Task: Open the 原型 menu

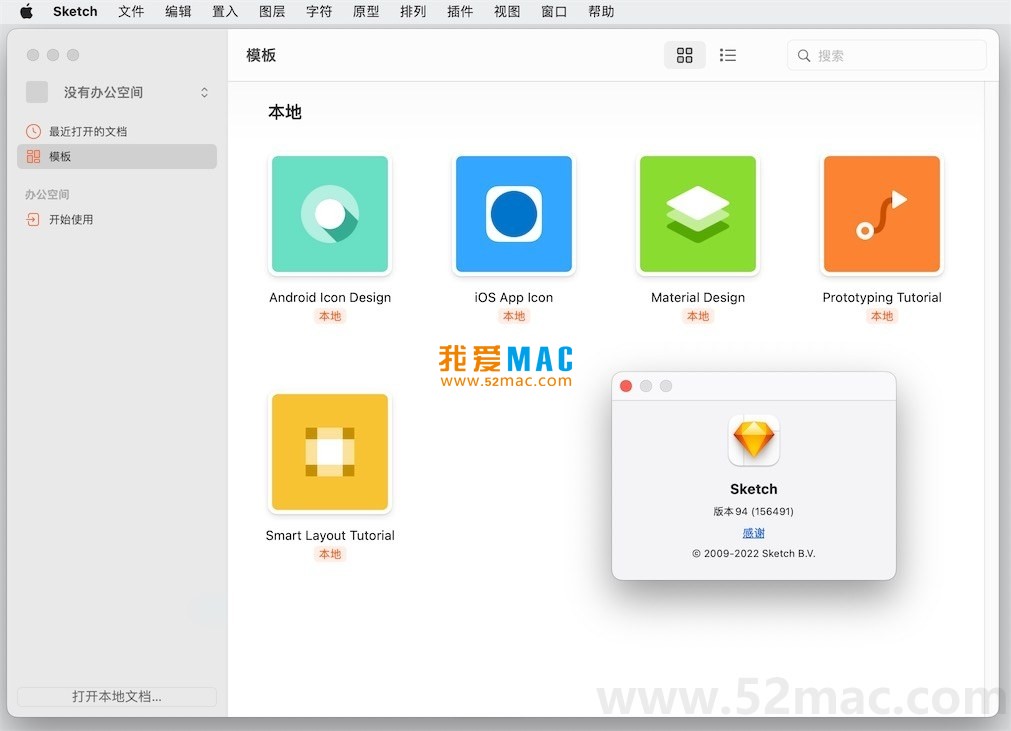Action: click(366, 12)
